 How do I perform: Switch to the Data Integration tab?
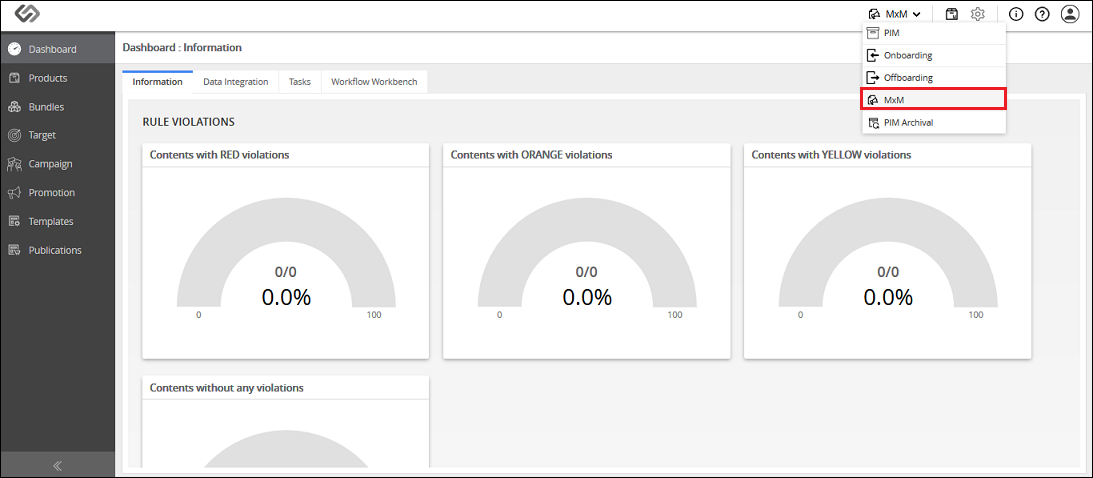tap(236, 82)
